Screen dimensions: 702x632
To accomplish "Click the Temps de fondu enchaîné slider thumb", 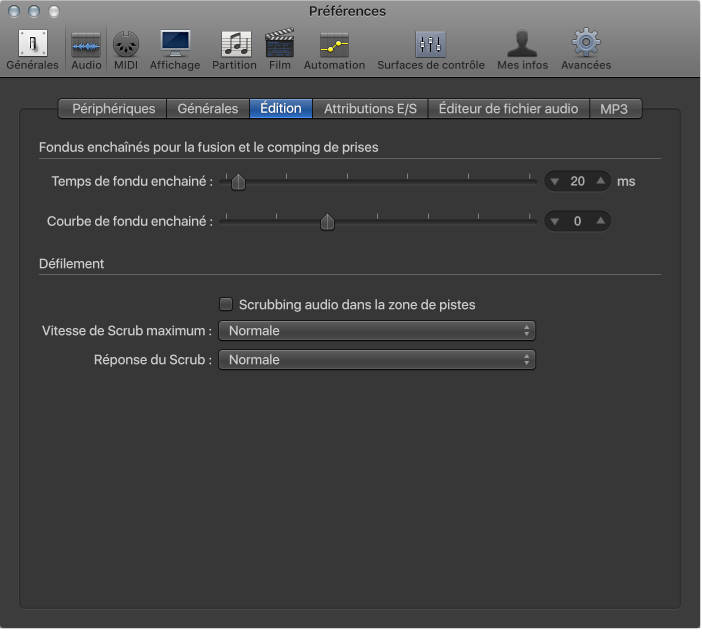I will point(238,182).
